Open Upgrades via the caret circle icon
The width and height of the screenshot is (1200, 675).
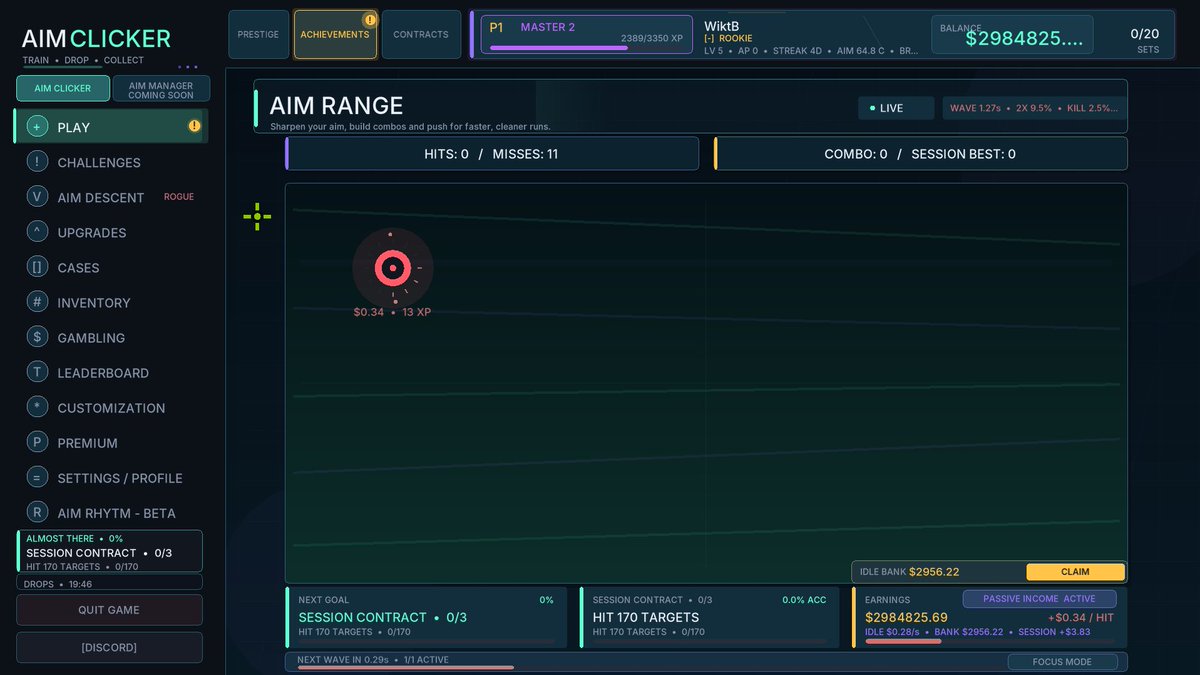pos(37,232)
